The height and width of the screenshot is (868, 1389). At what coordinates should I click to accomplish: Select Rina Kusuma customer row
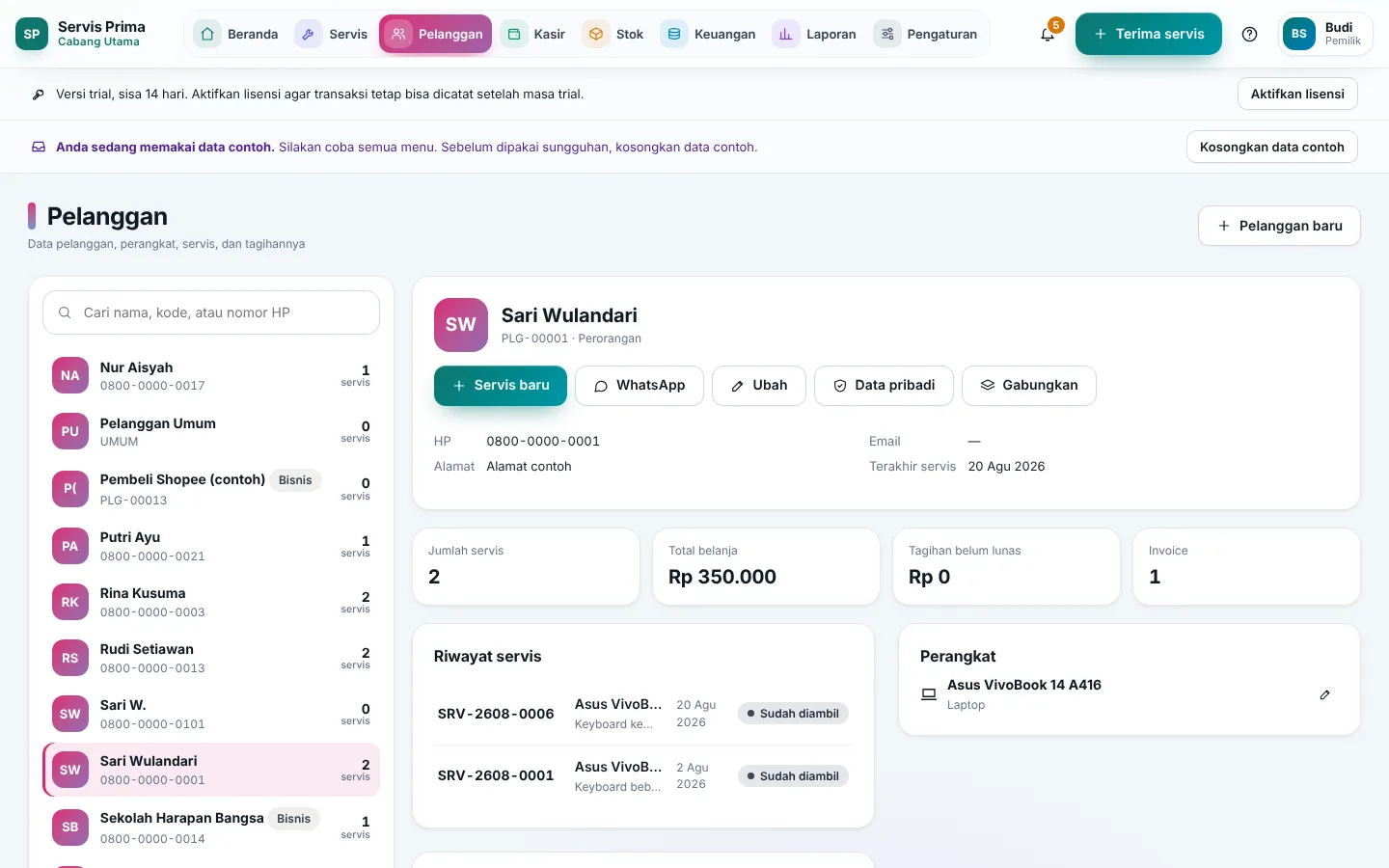(211, 602)
